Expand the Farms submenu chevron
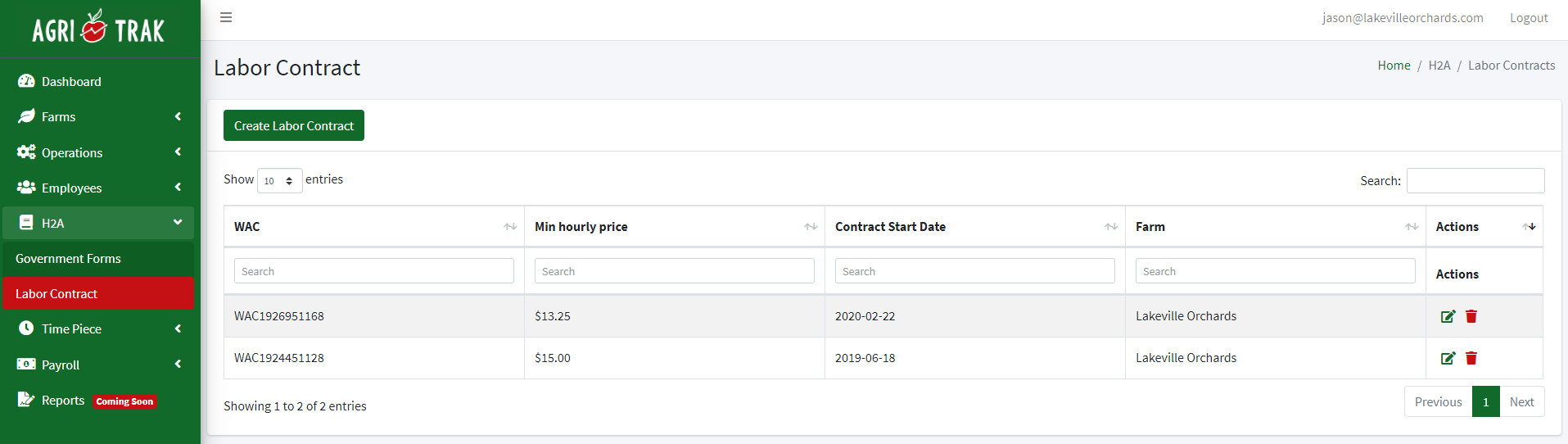The height and width of the screenshot is (444, 1568). coord(178,116)
